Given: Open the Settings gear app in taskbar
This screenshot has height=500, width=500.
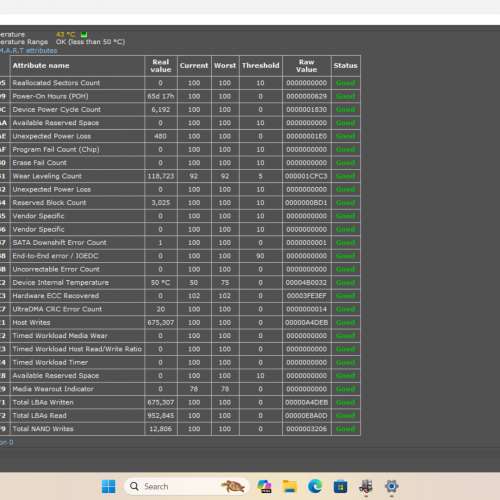Looking at the screenshot, I should click(x=391, y=487).
